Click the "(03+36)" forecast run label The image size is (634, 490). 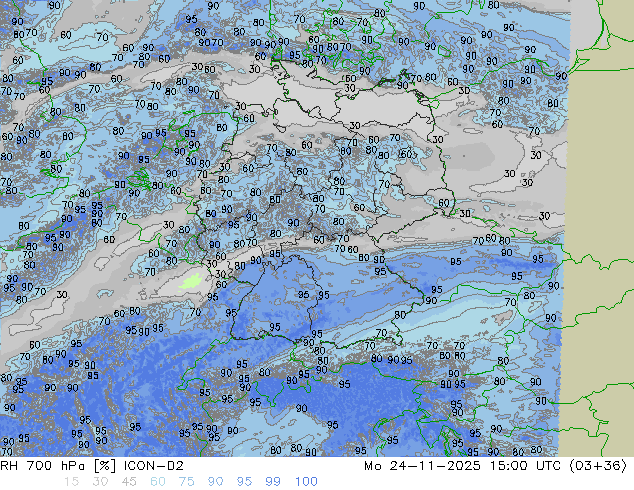tap(598, 466)
